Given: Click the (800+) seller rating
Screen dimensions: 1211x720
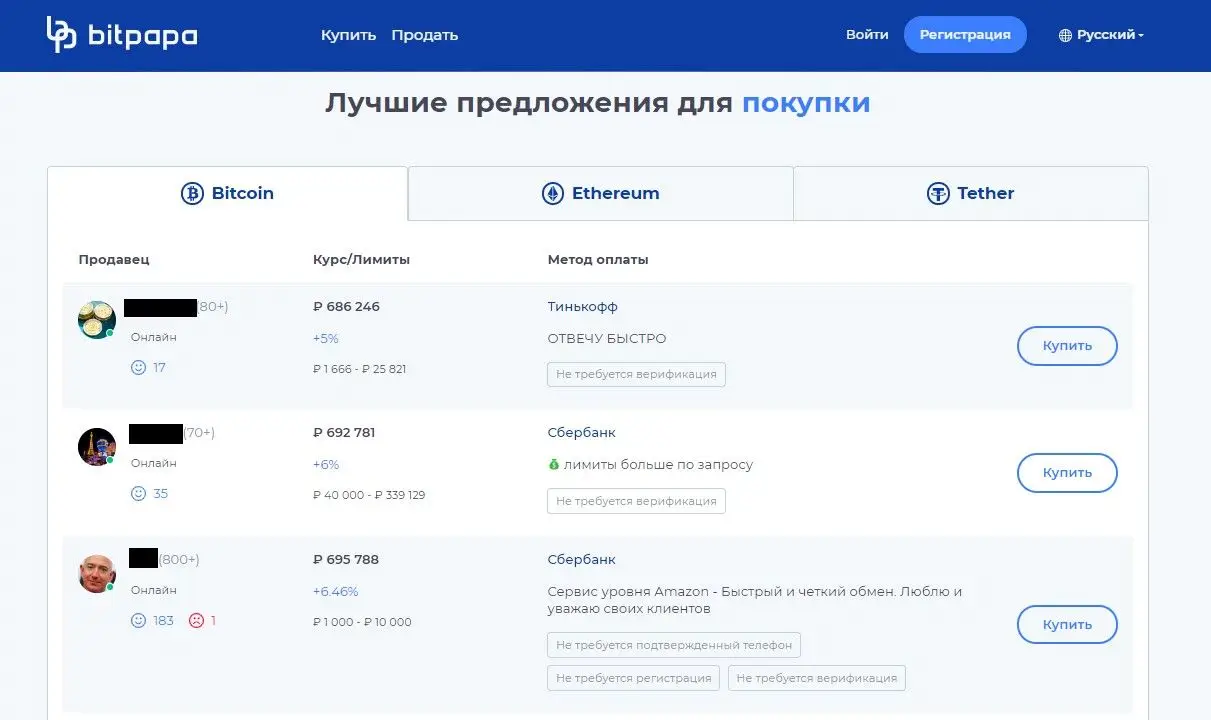Looking at the screenshot, I should coord(179,560).
